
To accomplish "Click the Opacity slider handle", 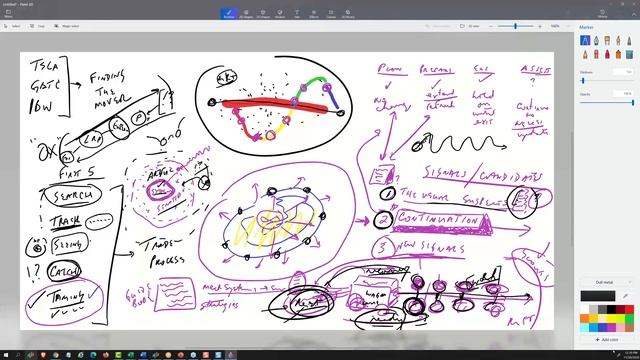I will pyautogui.click(x=633, y=102).
